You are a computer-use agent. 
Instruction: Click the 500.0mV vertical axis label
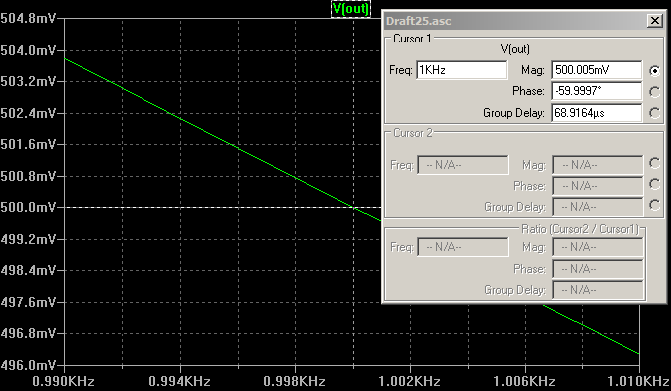pos(28,207)
